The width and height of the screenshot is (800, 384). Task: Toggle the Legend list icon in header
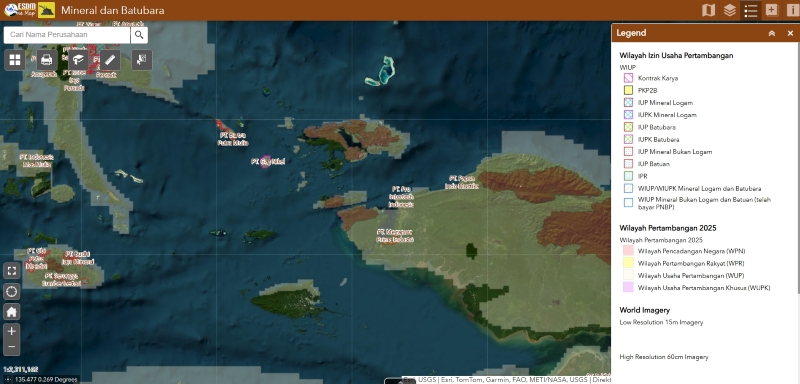pyautogui.click(x=751, y=10)
